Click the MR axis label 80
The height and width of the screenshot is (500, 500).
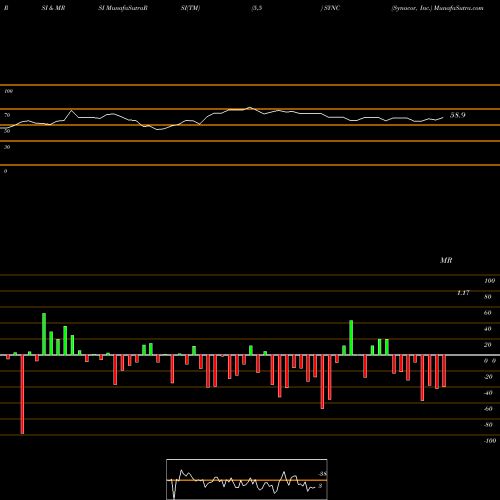[x=488, y=297]
